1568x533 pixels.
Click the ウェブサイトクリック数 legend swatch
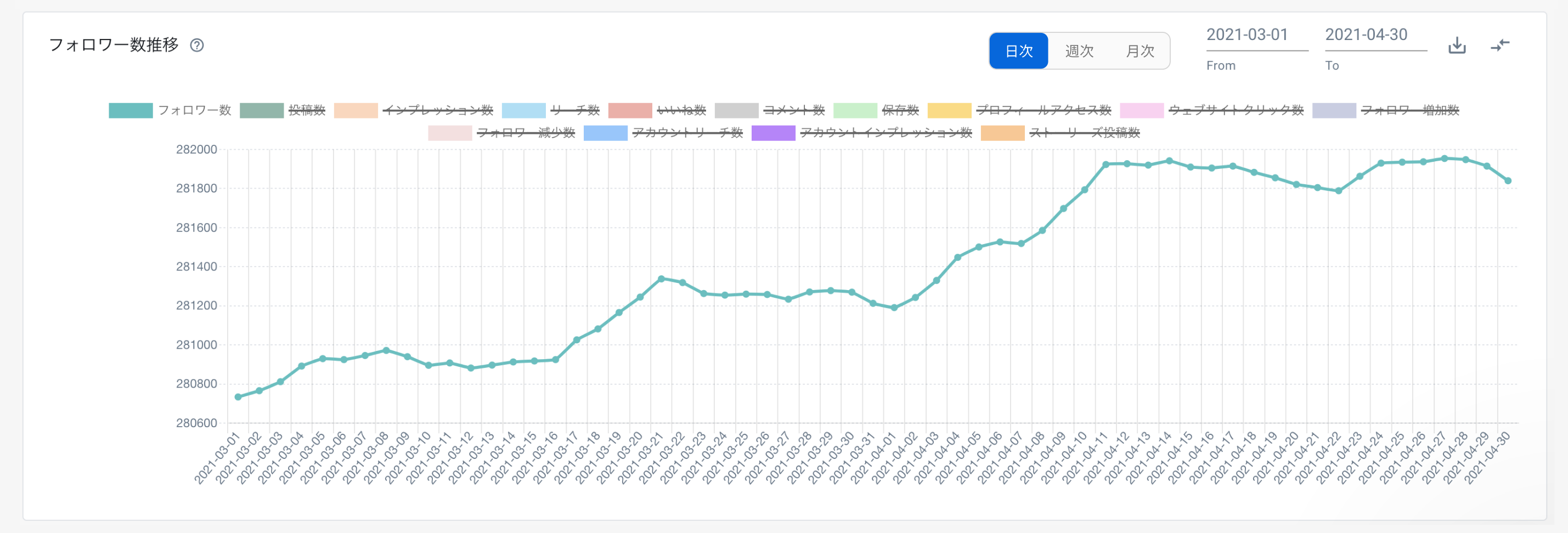pos(1141,110)
